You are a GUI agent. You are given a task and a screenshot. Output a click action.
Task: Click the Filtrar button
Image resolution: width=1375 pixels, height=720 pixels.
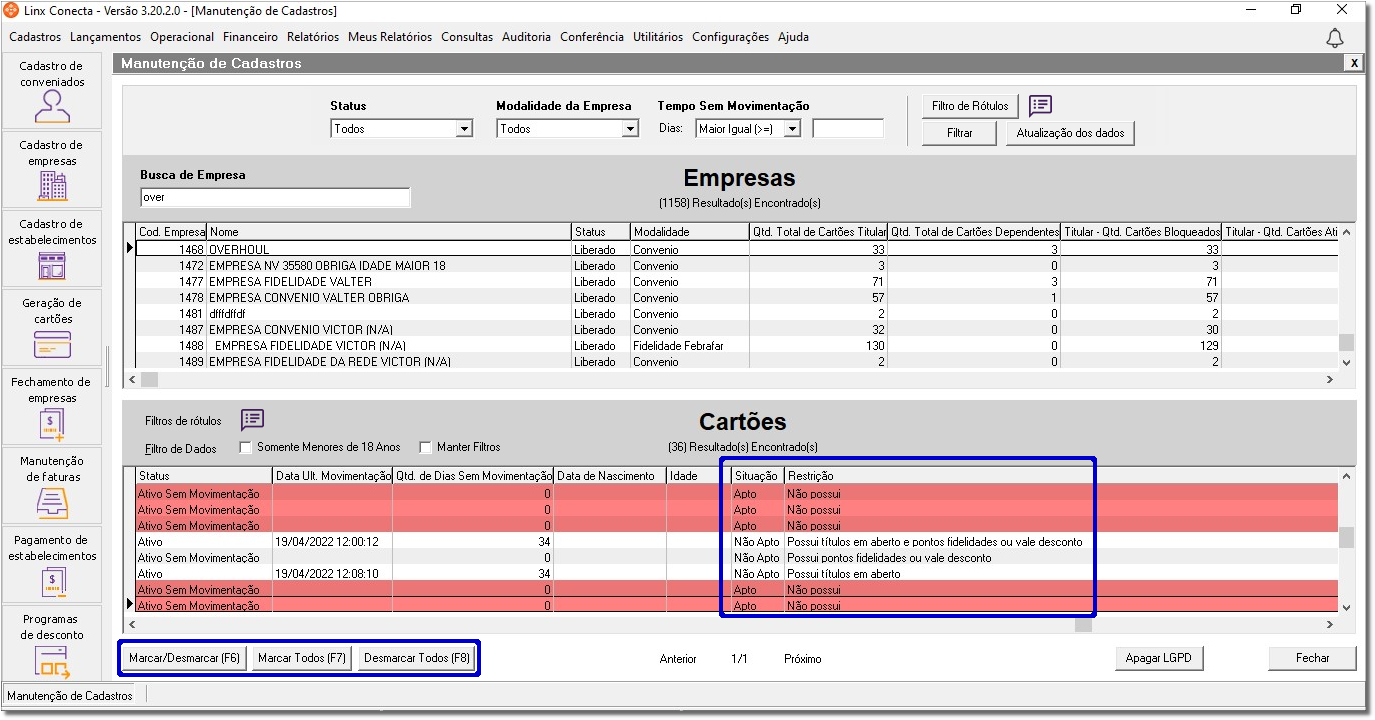pos(960,133)
